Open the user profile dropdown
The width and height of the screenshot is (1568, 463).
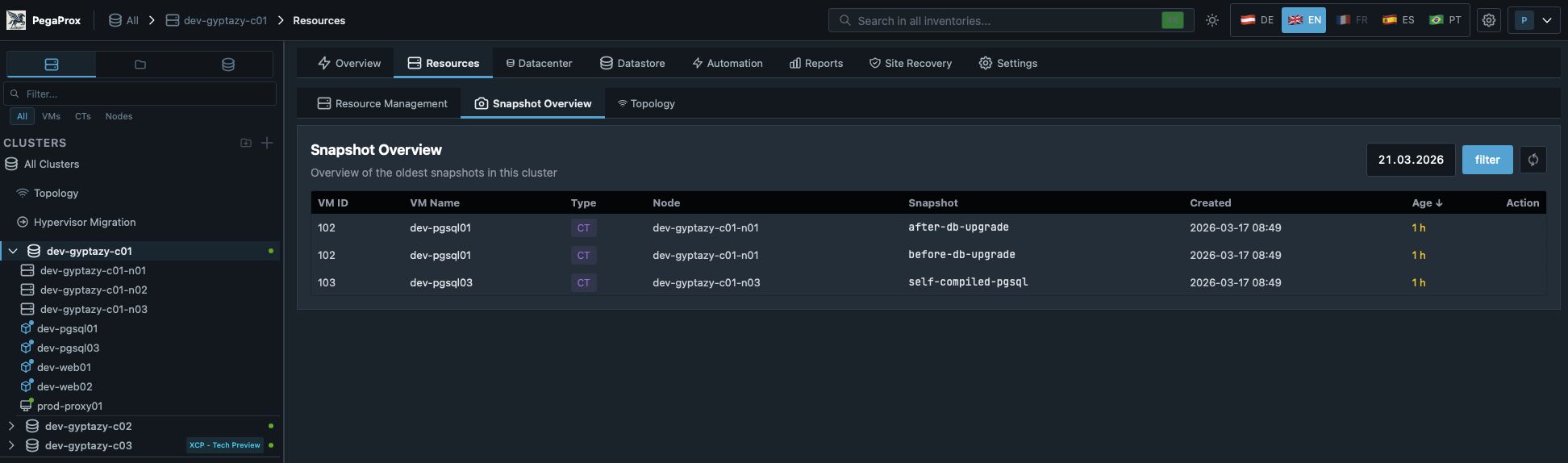[1533, 20]
